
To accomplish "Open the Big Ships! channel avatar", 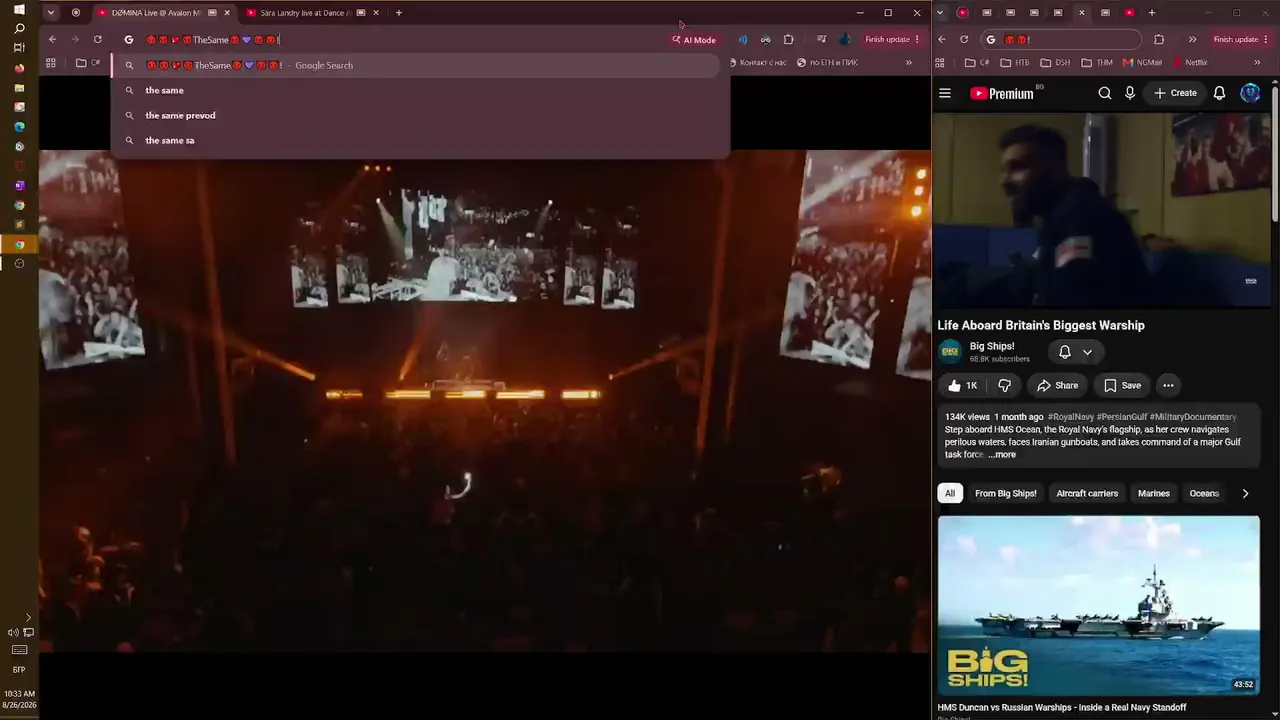I will coord(950,352).
